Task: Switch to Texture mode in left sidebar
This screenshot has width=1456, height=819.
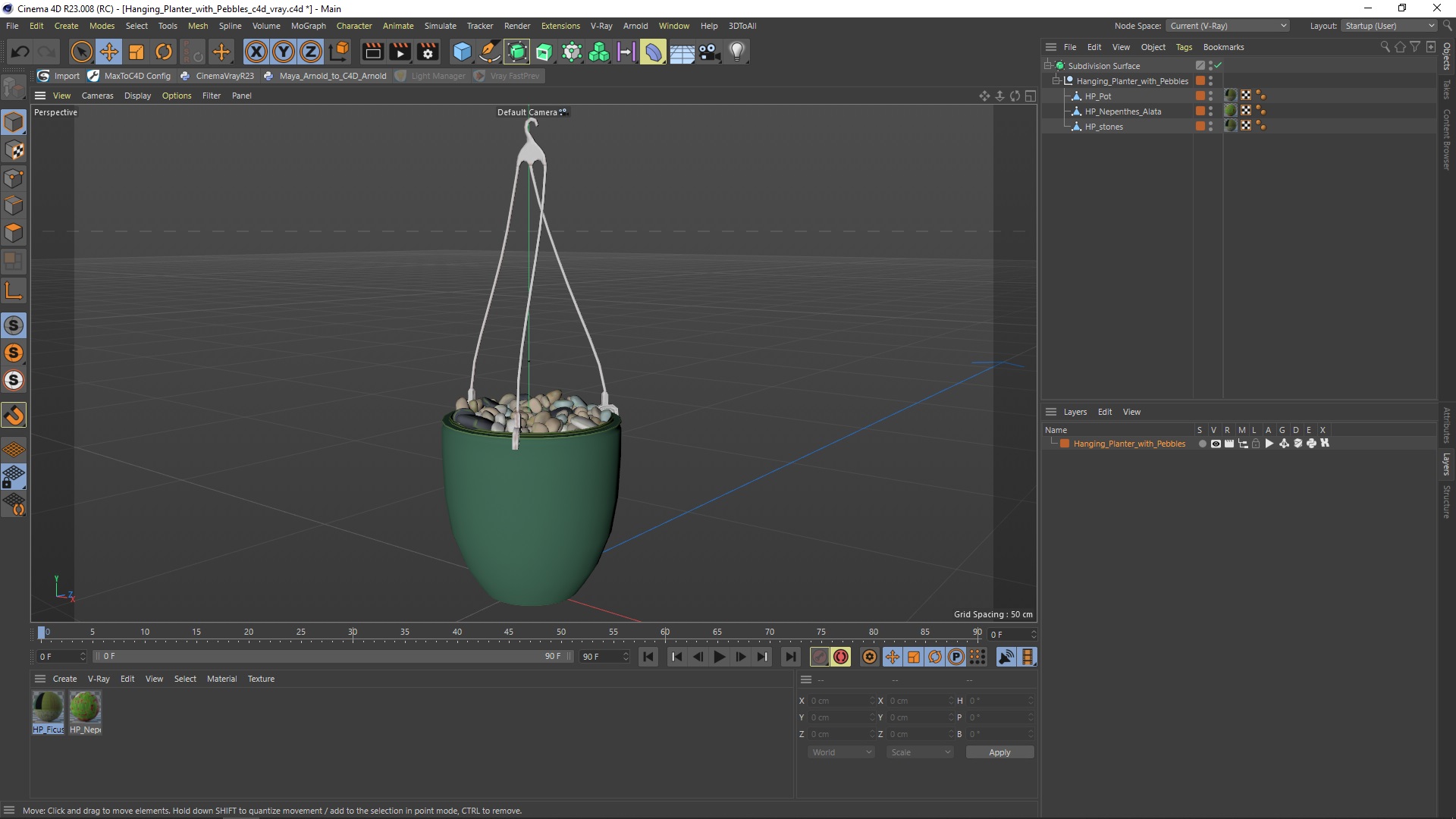Action: (14, 150)
